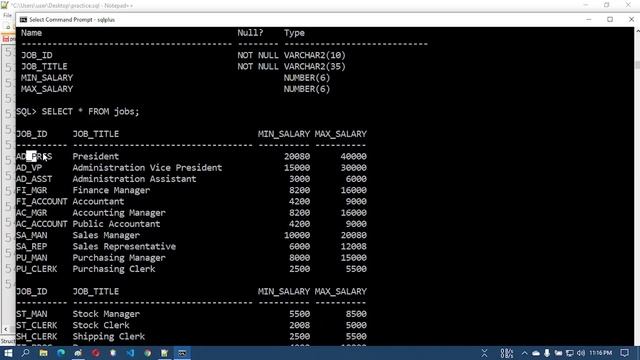Click the 'JOB_TITLE' name in describe listing

click(x=44, y=67)
